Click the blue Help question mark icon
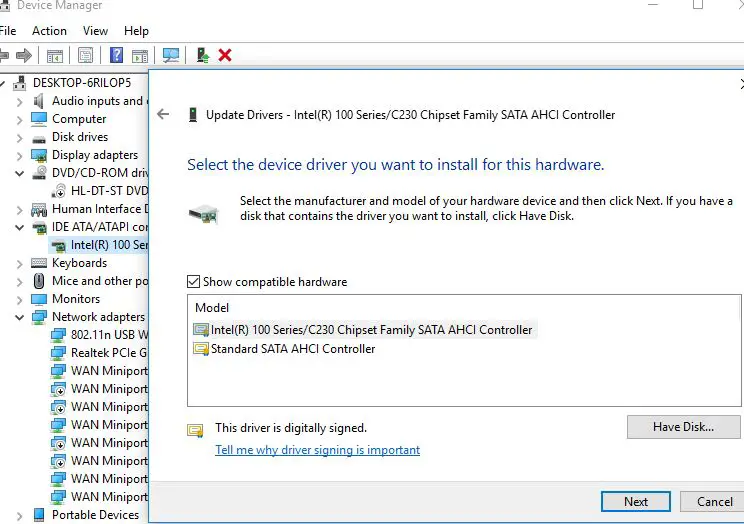Image resolution: width=744 pixels, height=524 pixels. [x=116, y=55]
